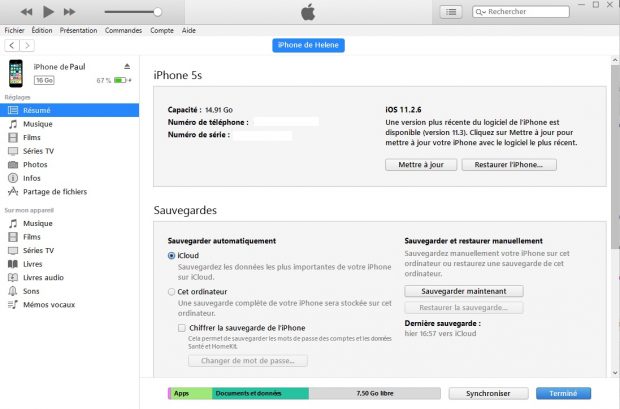Click the vertical scrollbar down arrow
This screenshot has height=409, width=620.
tap(615, 373)
